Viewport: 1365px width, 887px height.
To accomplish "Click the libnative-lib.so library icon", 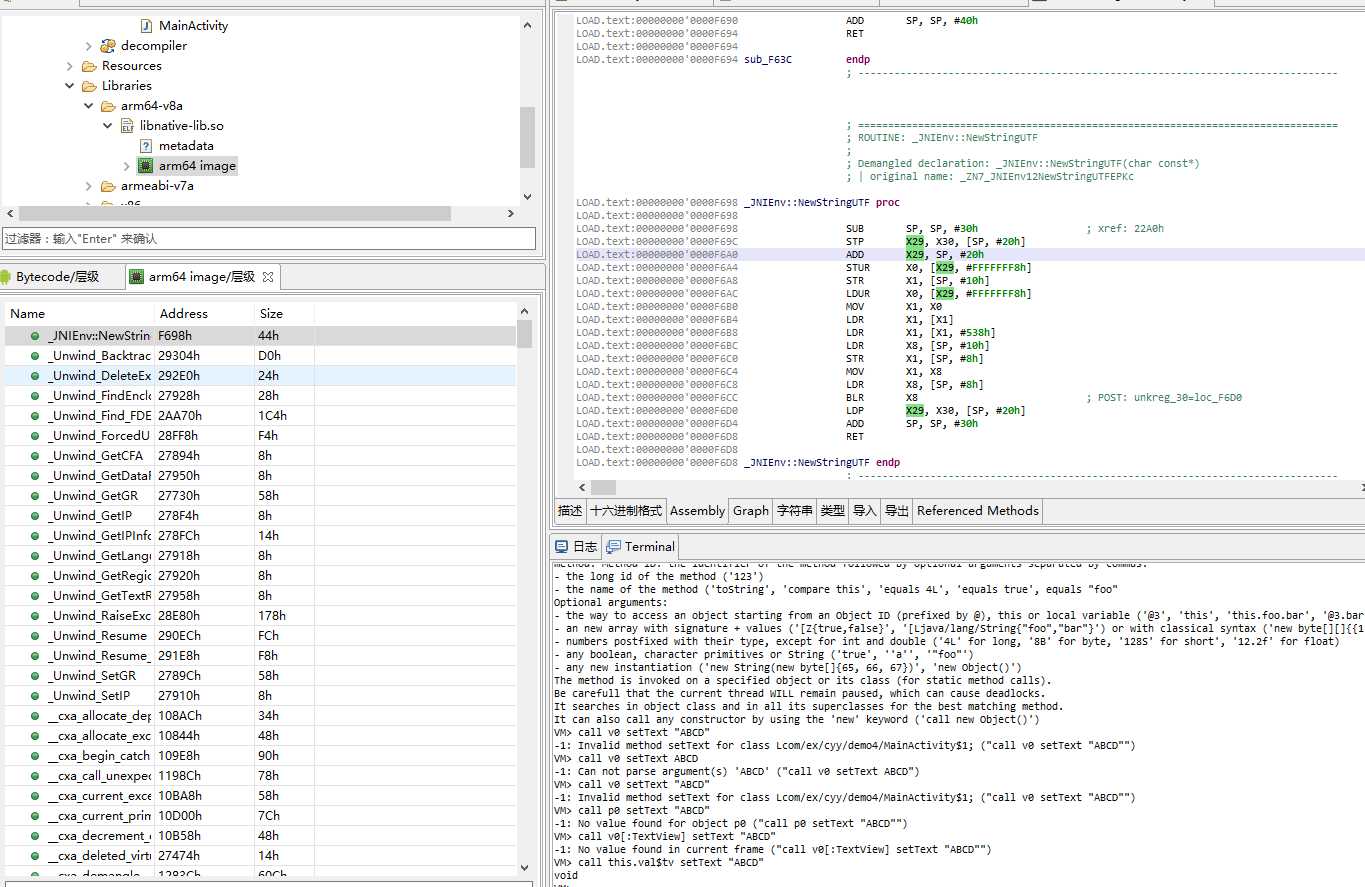I will 127,126.
